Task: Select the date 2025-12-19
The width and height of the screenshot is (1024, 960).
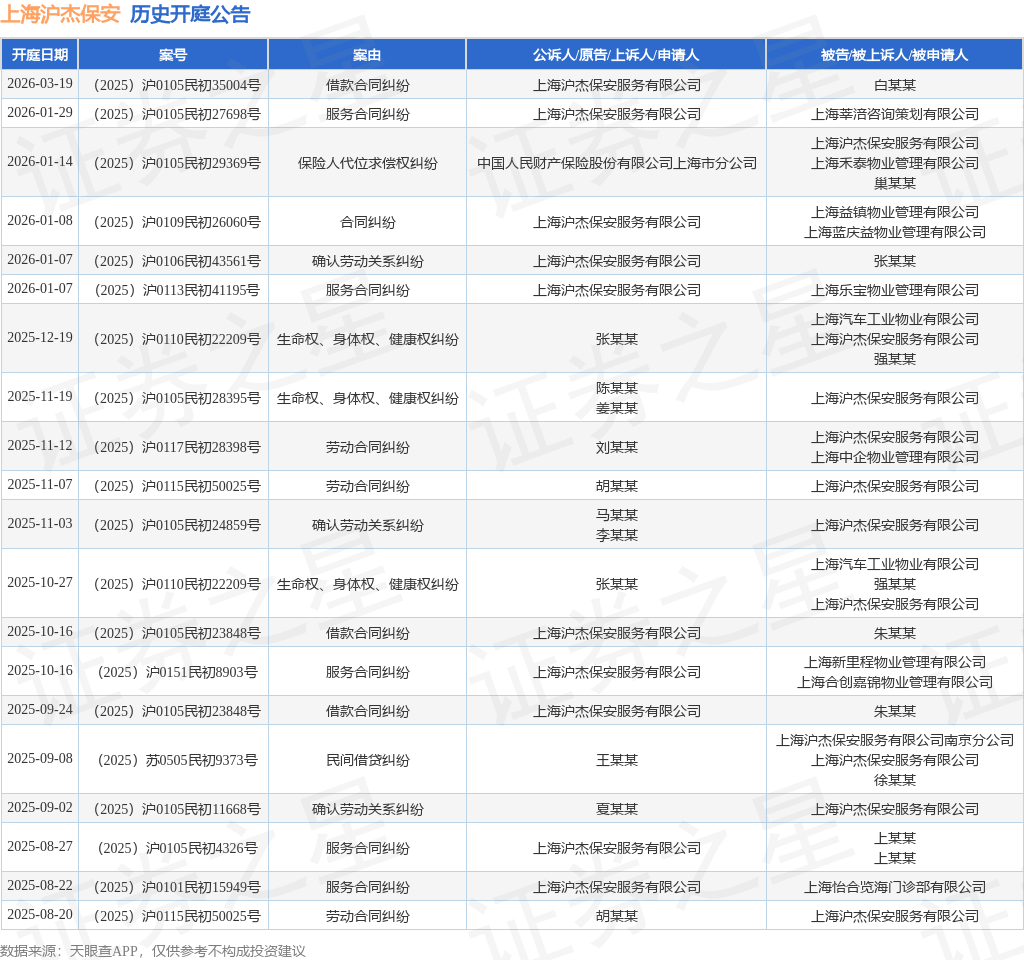Action: pyautogui.click(x=40, y=338)
